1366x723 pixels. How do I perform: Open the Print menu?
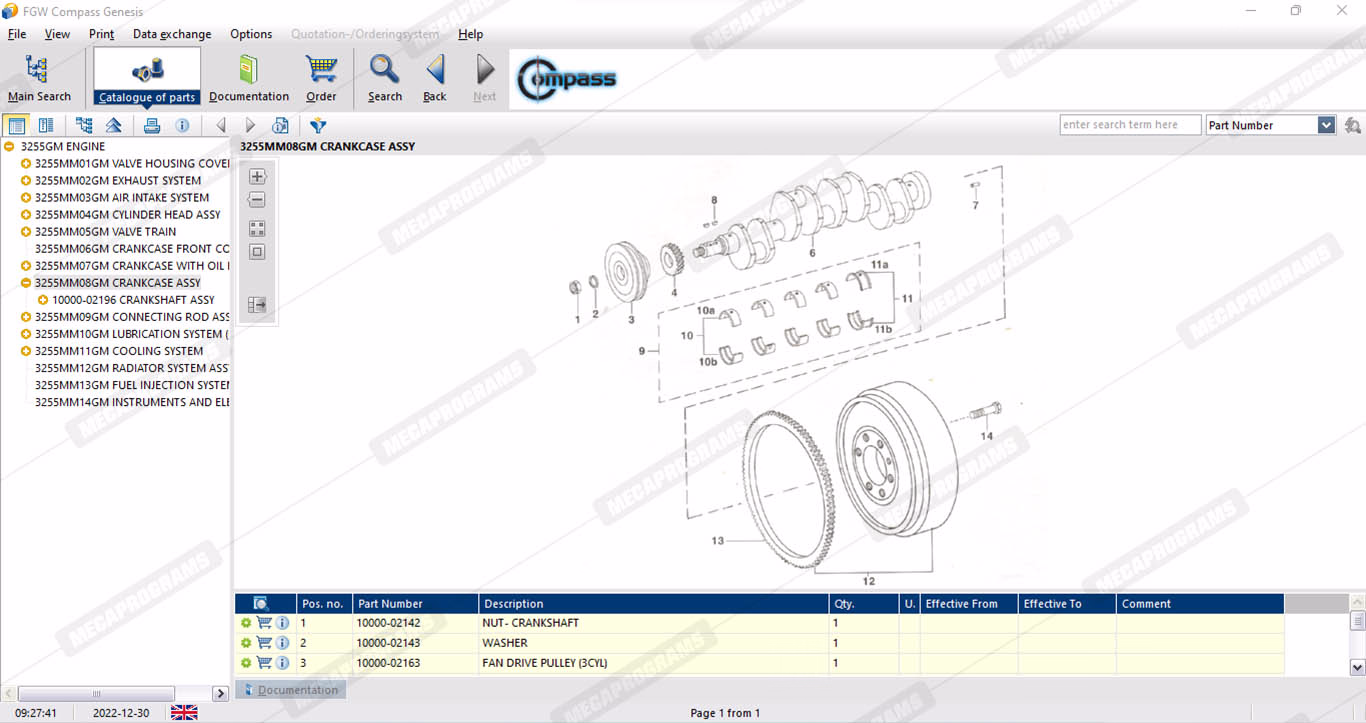click(x=102, y=34)
